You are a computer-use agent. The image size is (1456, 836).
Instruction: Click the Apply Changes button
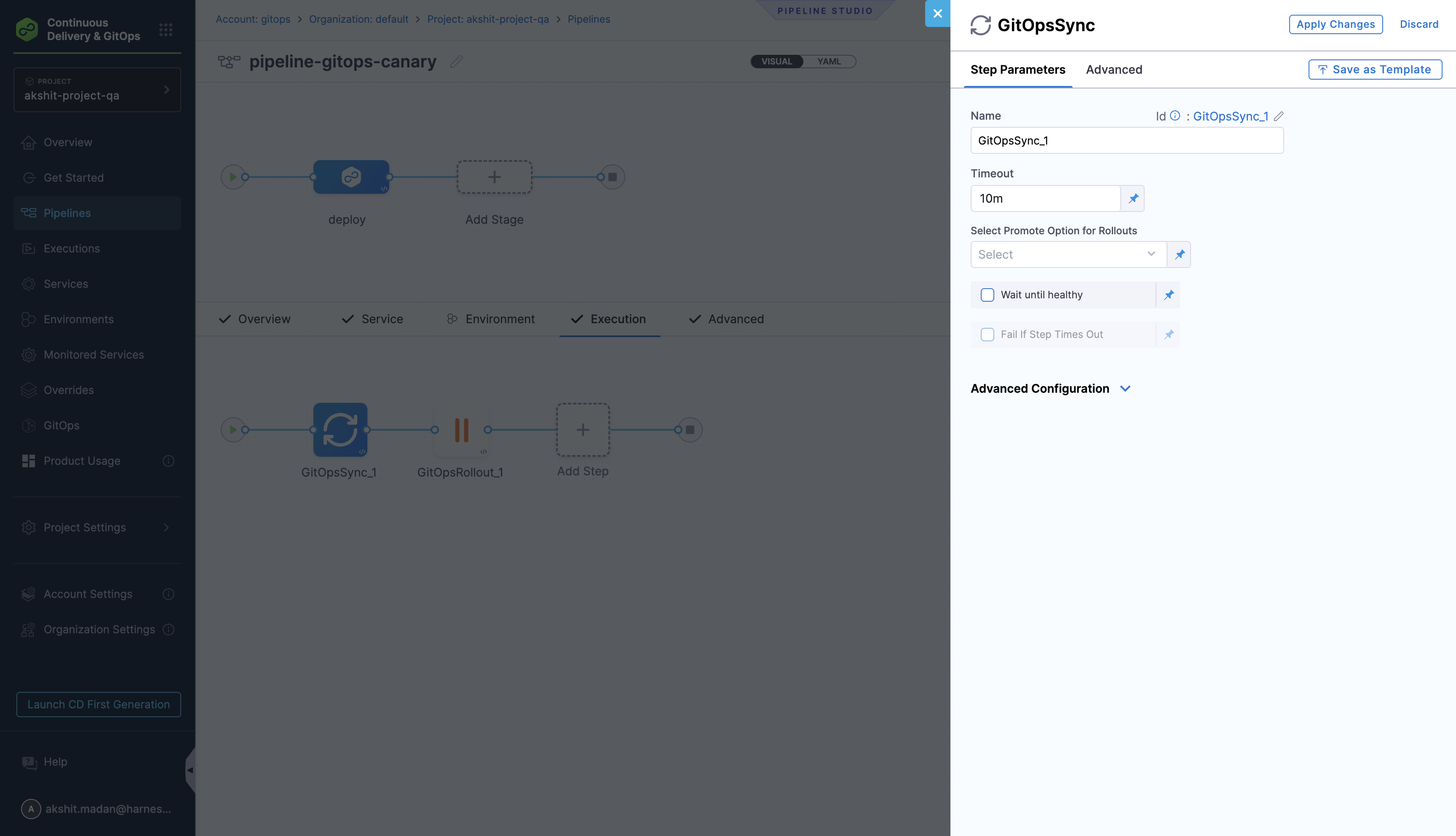pyautogui.click(x=1336, y=24)
